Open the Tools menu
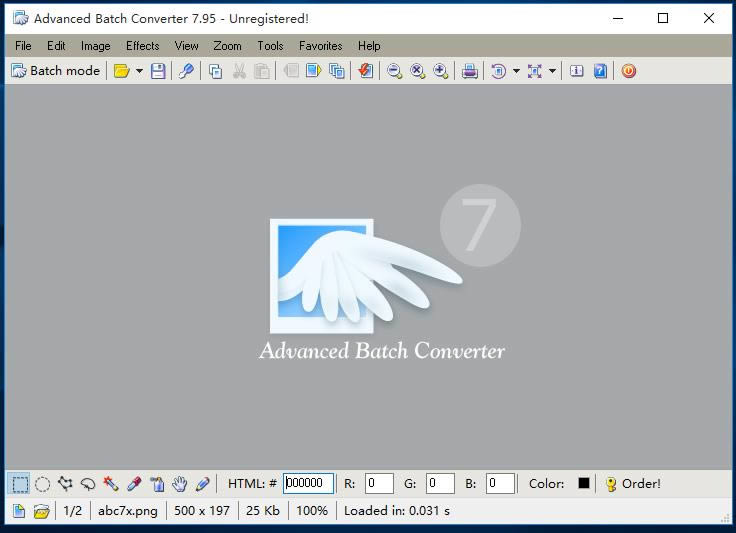This screenshot has width=736, height=533. (x=270, y=46)
